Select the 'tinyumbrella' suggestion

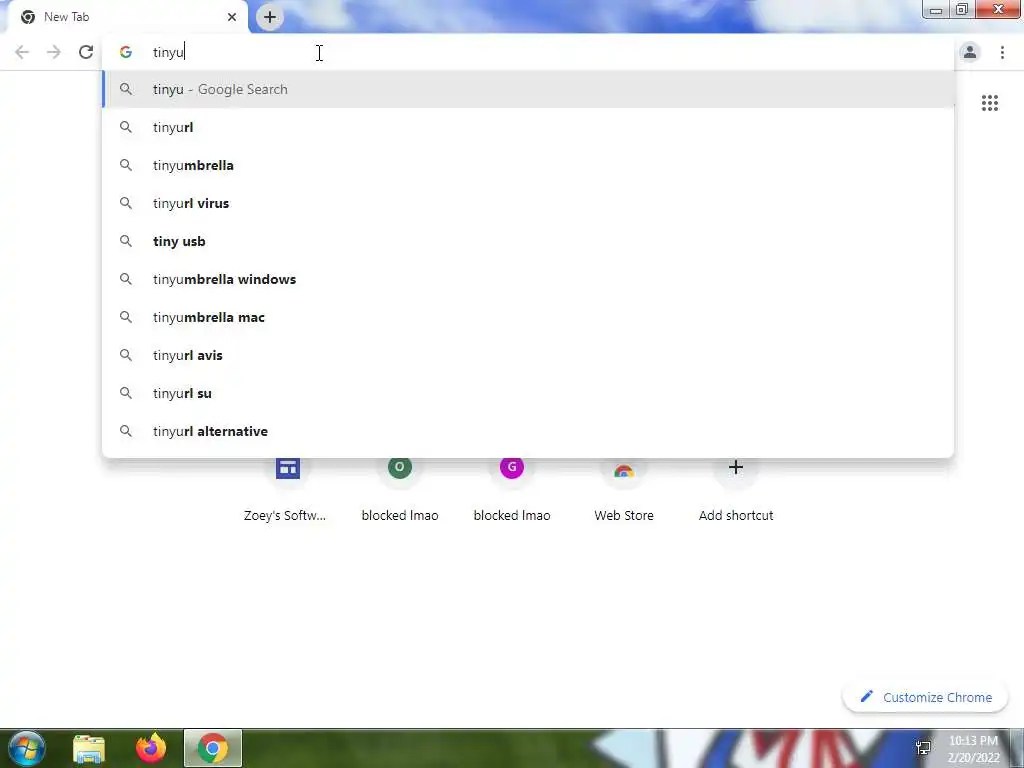point(528,165)
